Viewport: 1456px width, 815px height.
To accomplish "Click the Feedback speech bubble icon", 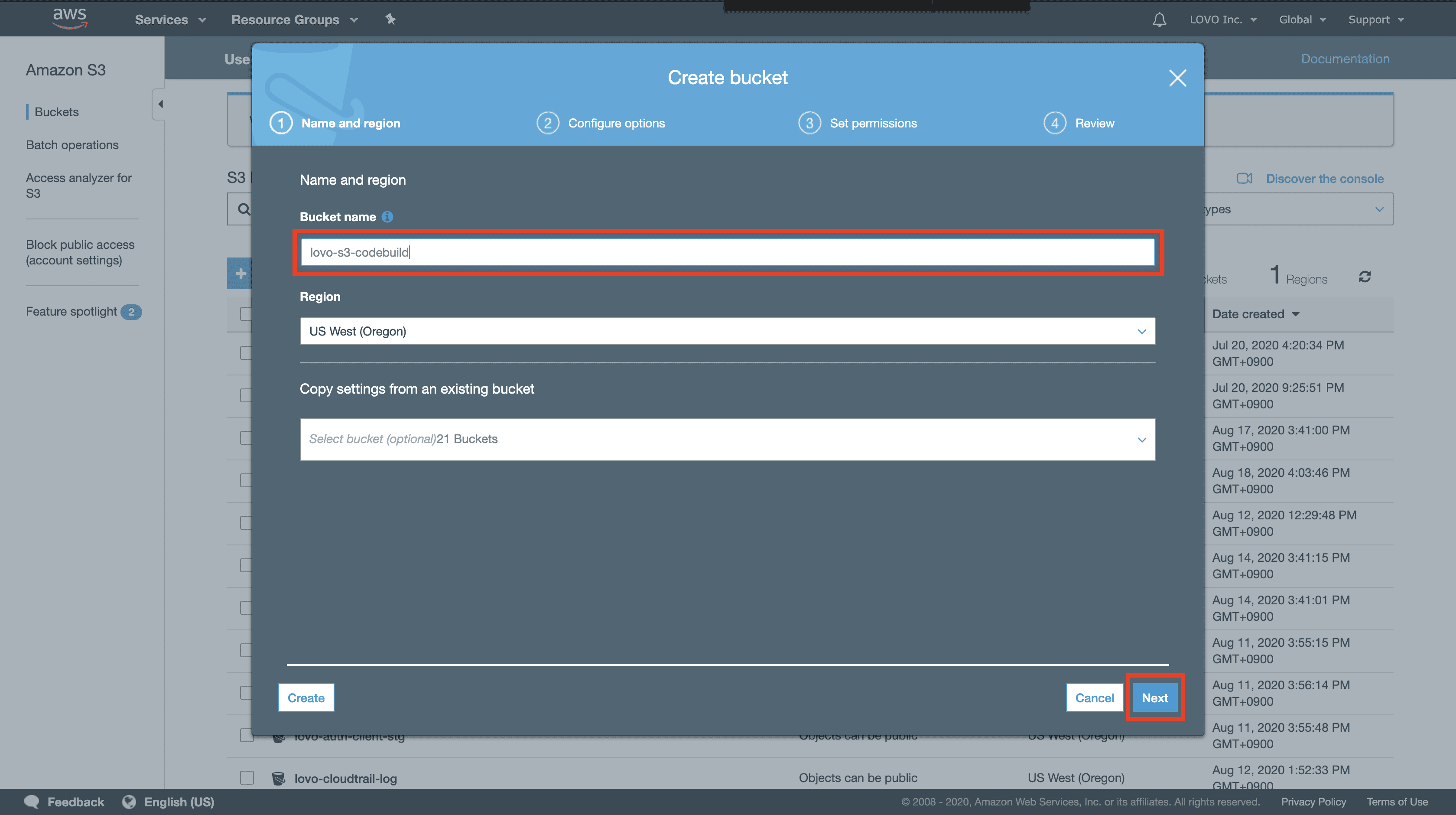I will tap(32, 802).
